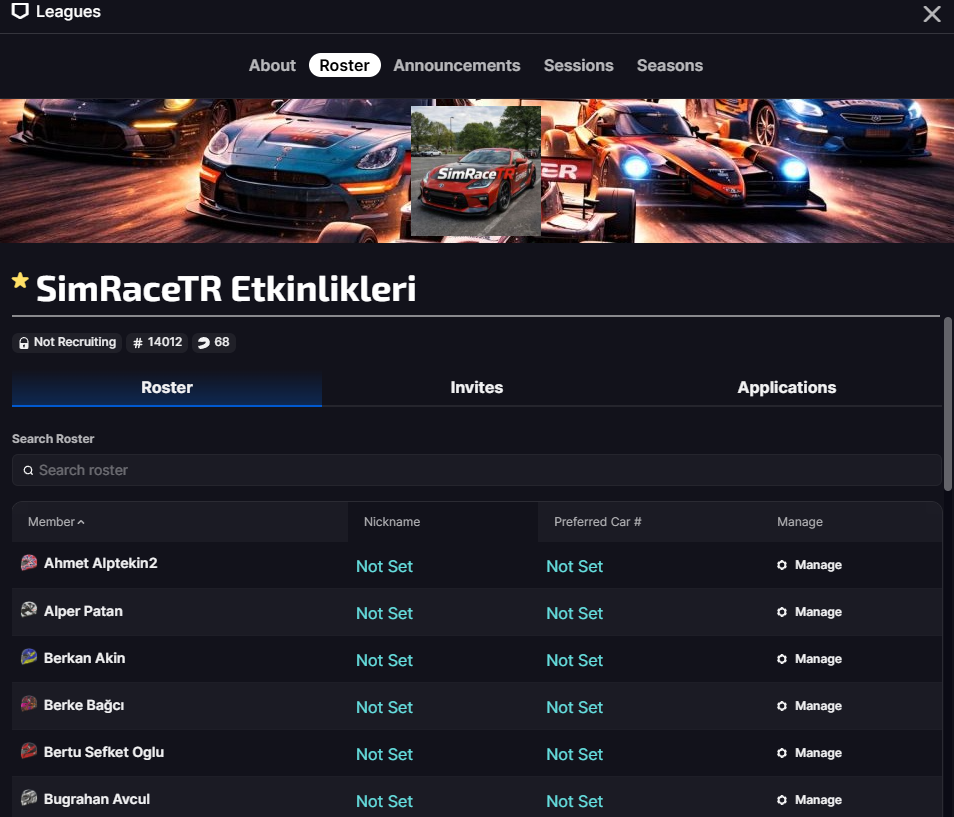The image size is (954, 817).
Task: Click the Not Recruiting lock badge
Action: click(67, 342)
